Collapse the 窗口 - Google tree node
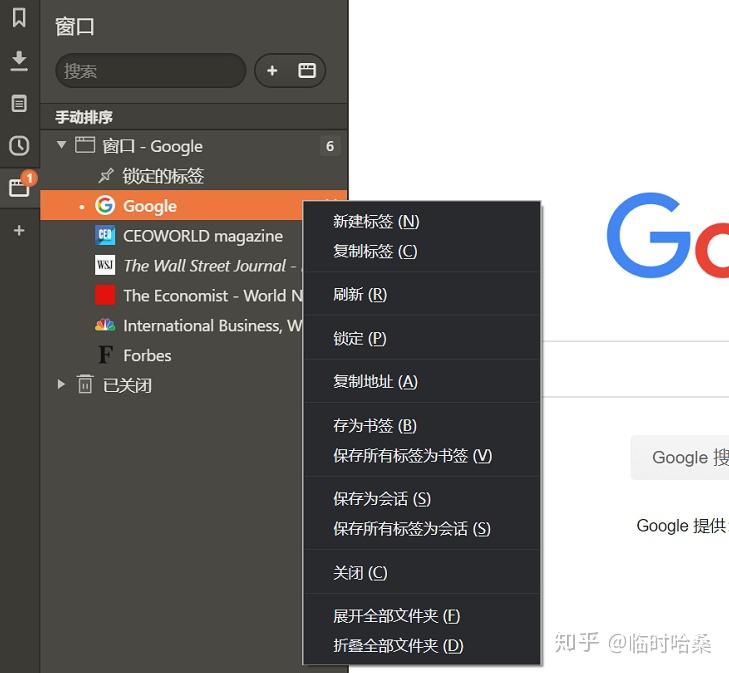 click(x=61, y=145)
